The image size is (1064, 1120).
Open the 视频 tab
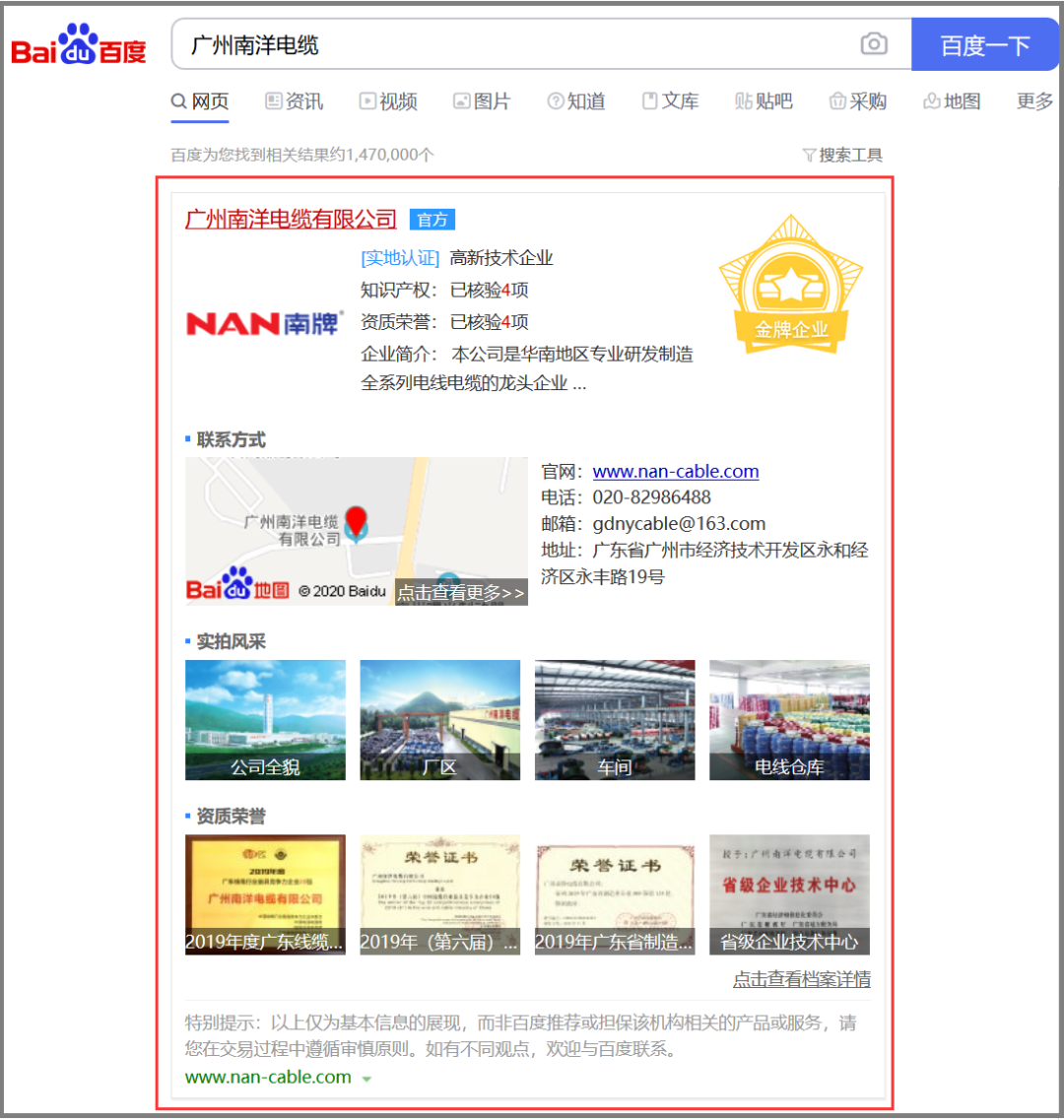click(x=388, y=101)
